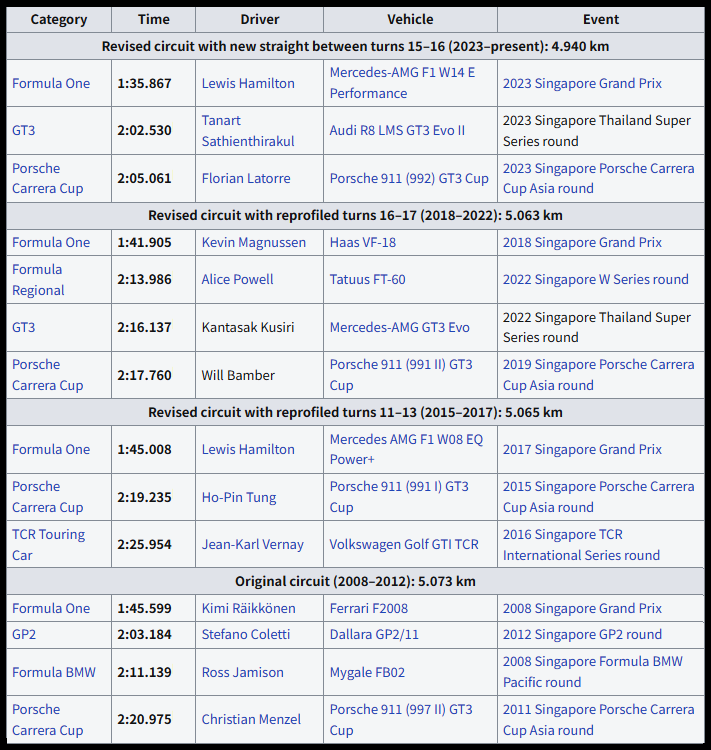Image resolution: width=711 pixels, height=750 pixels.
Task: Open Porsche 911 (997 II) GT3 Cup link
Action: 401,719
